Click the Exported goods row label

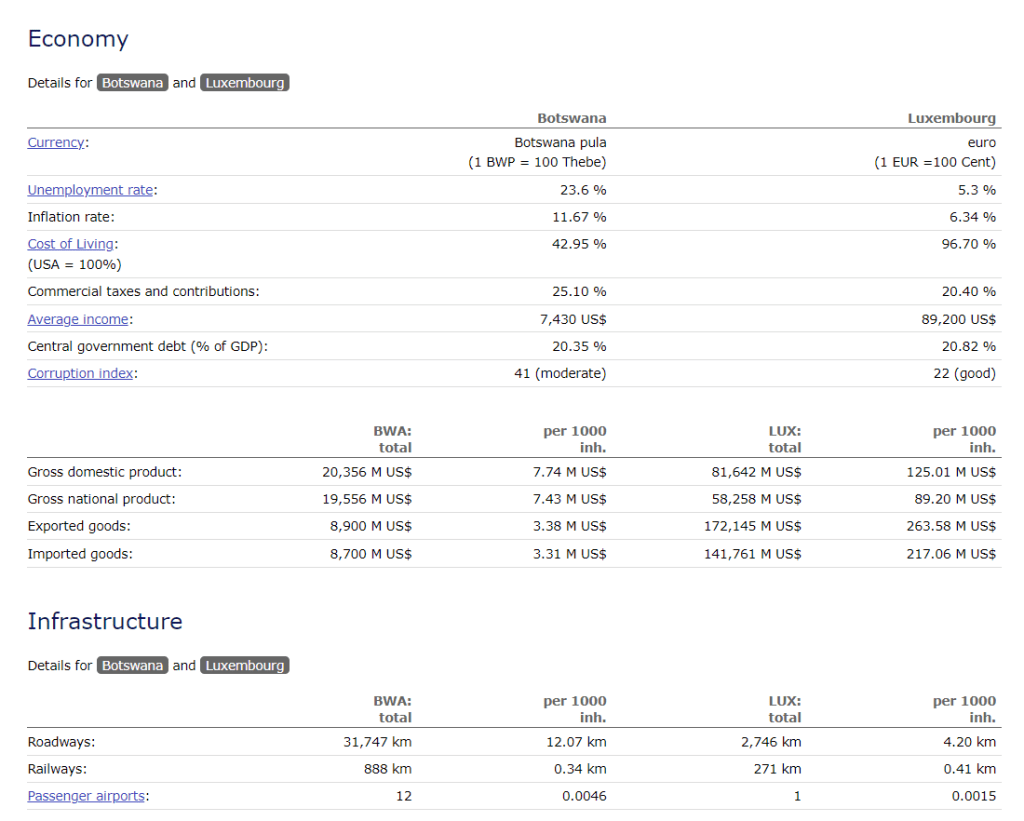[x=79, y=526]
